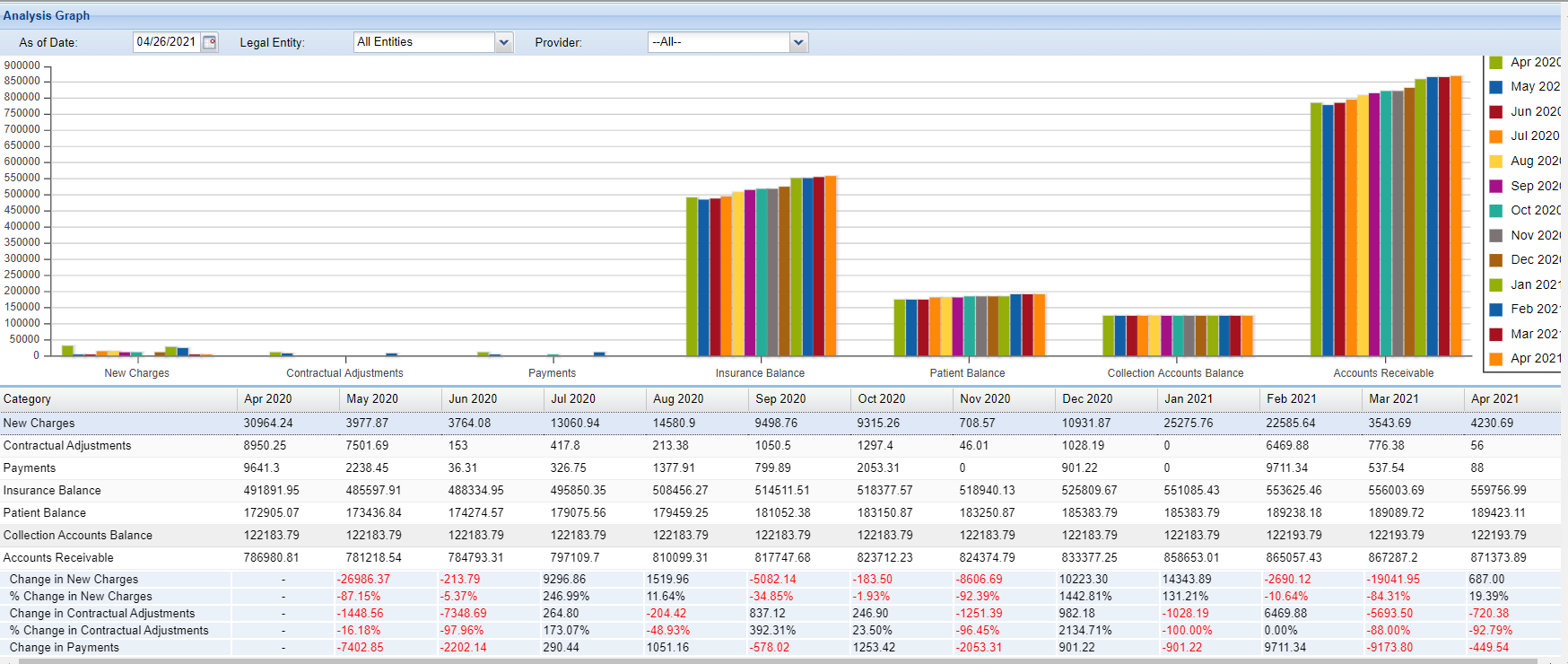Select the Oct 2020 teal legend marker
The width and height of the screenshot is (1568, 664).
click(1495, 211)
